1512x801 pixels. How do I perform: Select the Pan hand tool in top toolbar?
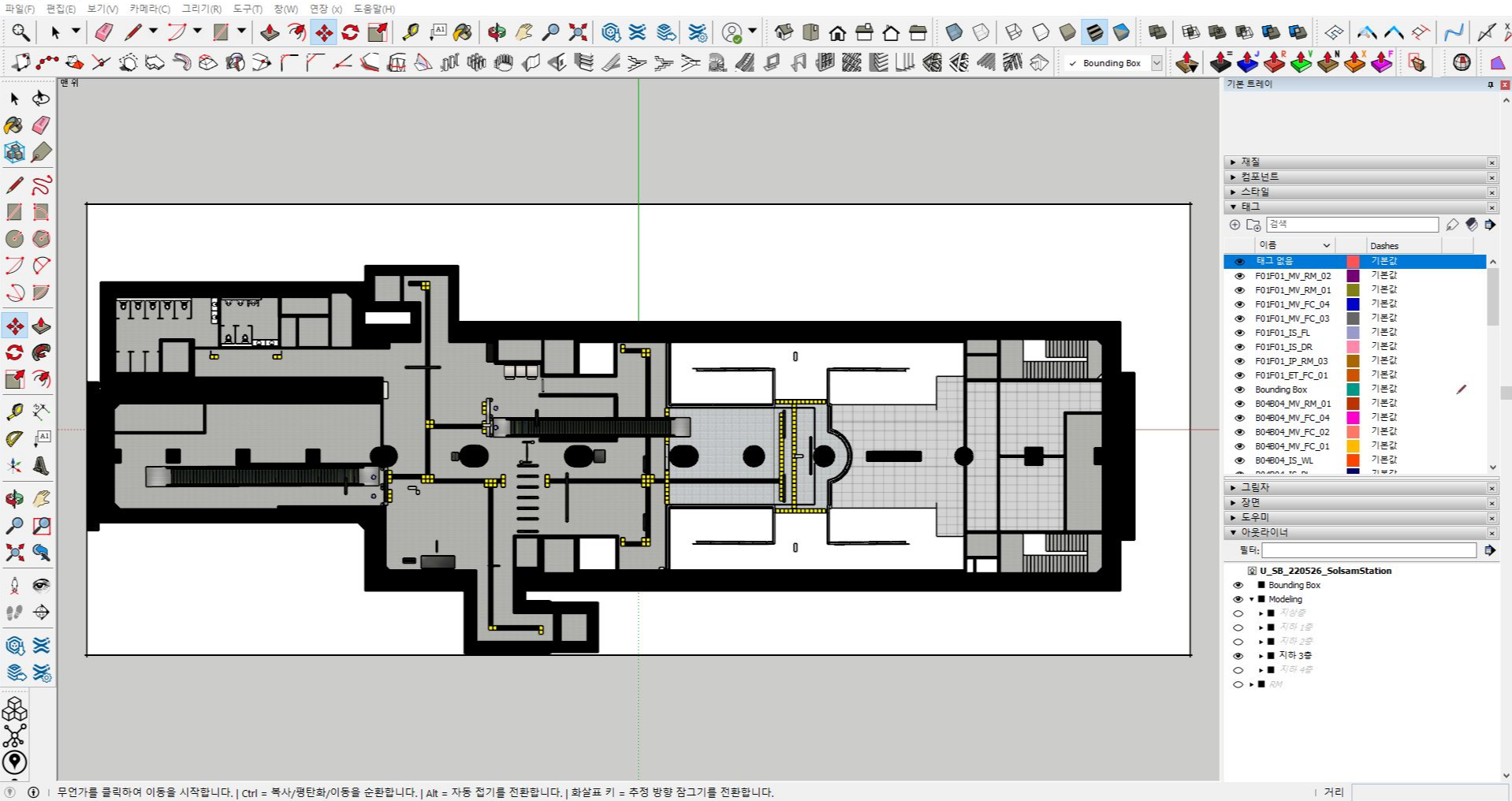(x=523, y=32)
